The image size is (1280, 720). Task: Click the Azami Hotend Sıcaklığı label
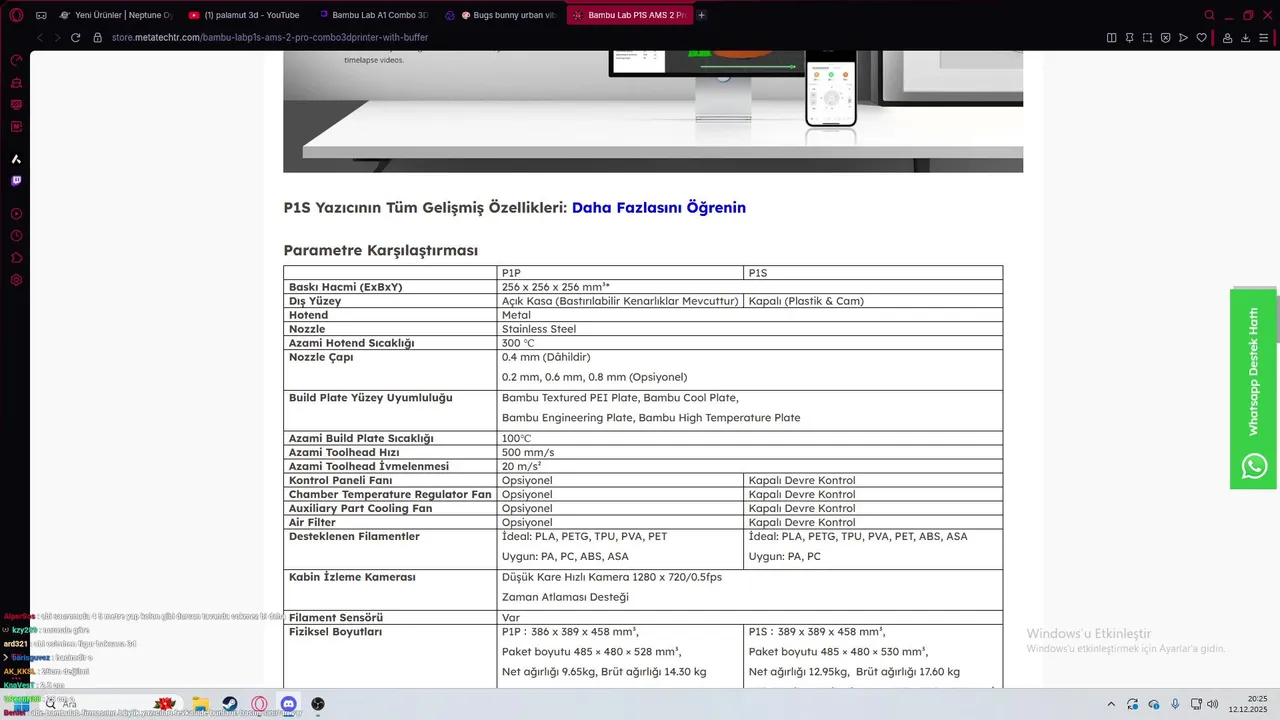351,343
